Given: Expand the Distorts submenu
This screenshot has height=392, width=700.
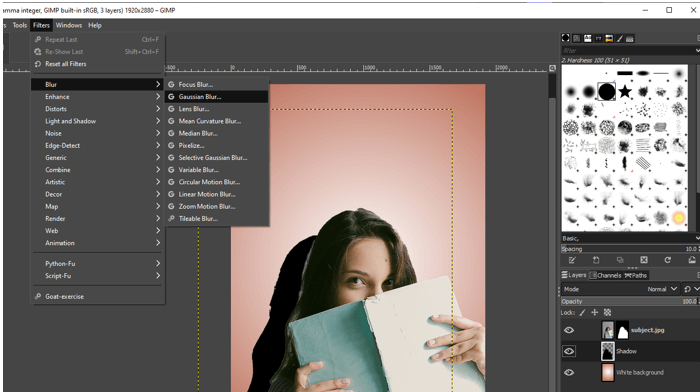Looking at the screenshot, I should [97, 108].
